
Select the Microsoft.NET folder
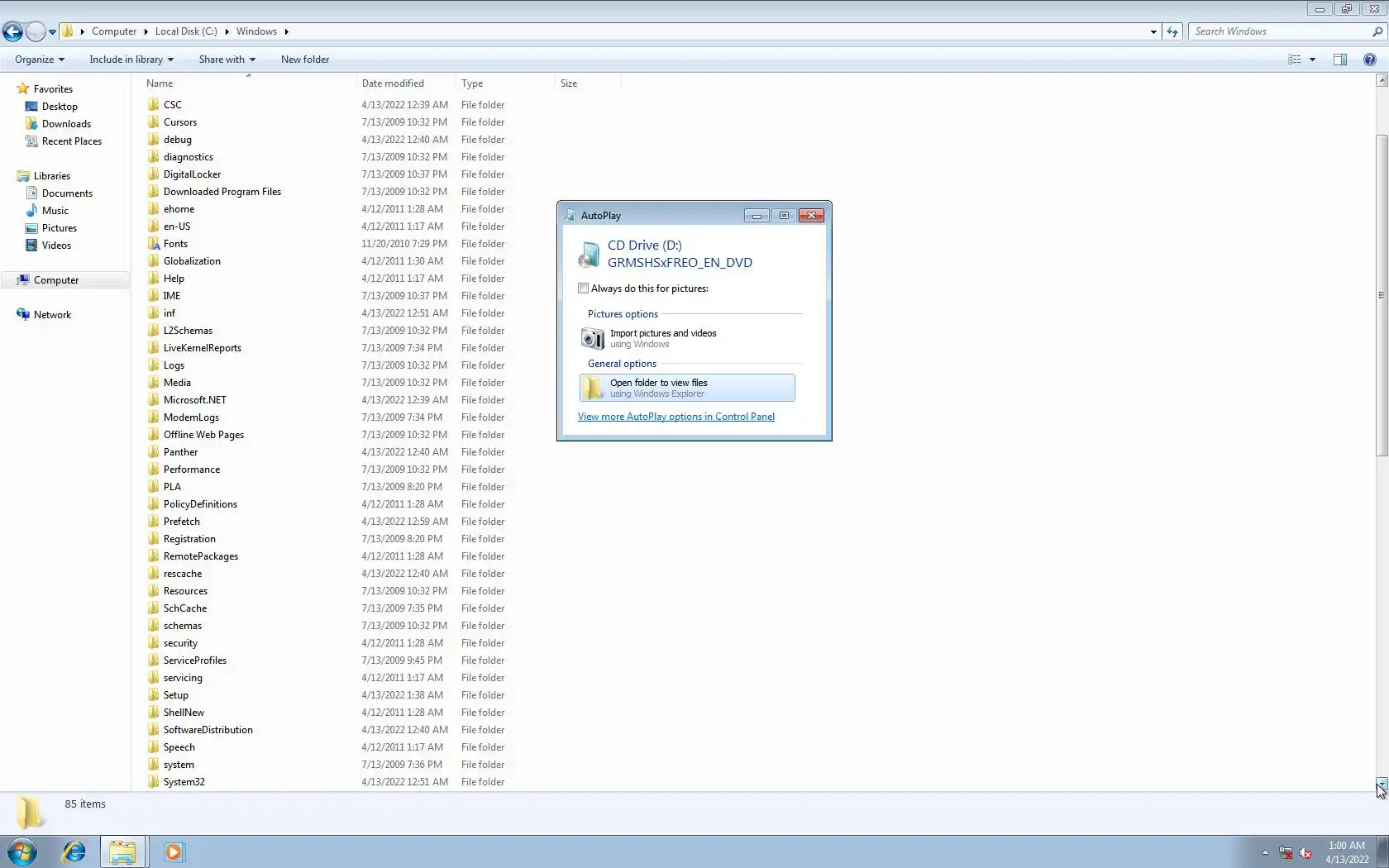pos(195,400)
